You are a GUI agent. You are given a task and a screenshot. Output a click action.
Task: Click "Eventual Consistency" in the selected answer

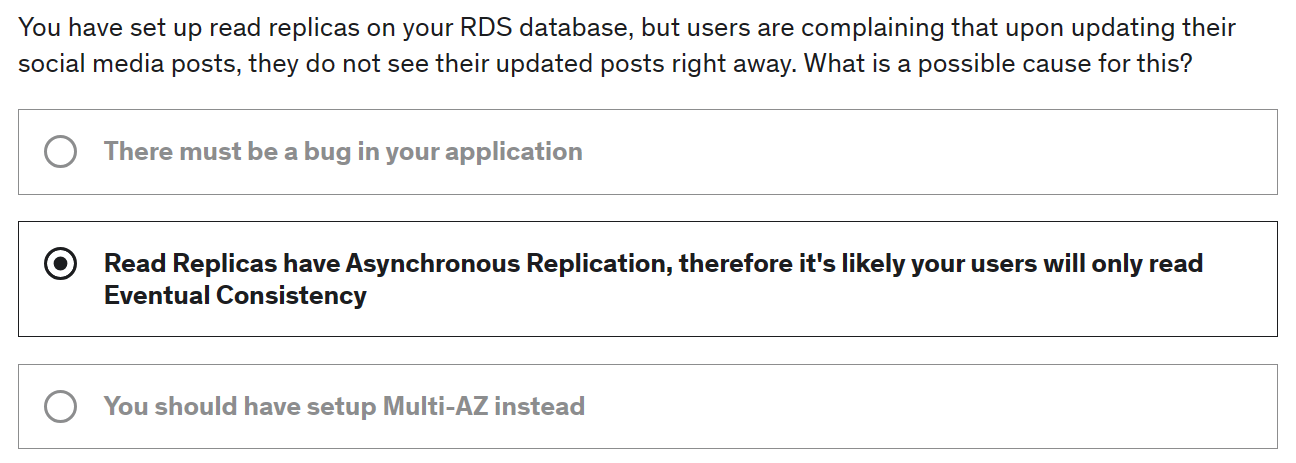point(235,296)
